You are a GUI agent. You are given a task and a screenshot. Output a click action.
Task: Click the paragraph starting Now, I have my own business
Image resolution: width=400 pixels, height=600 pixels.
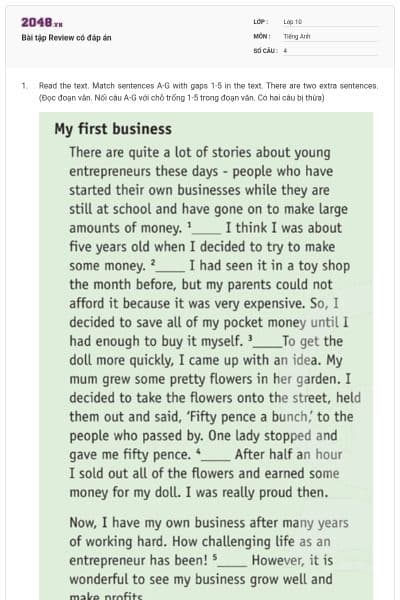(209, 559)
